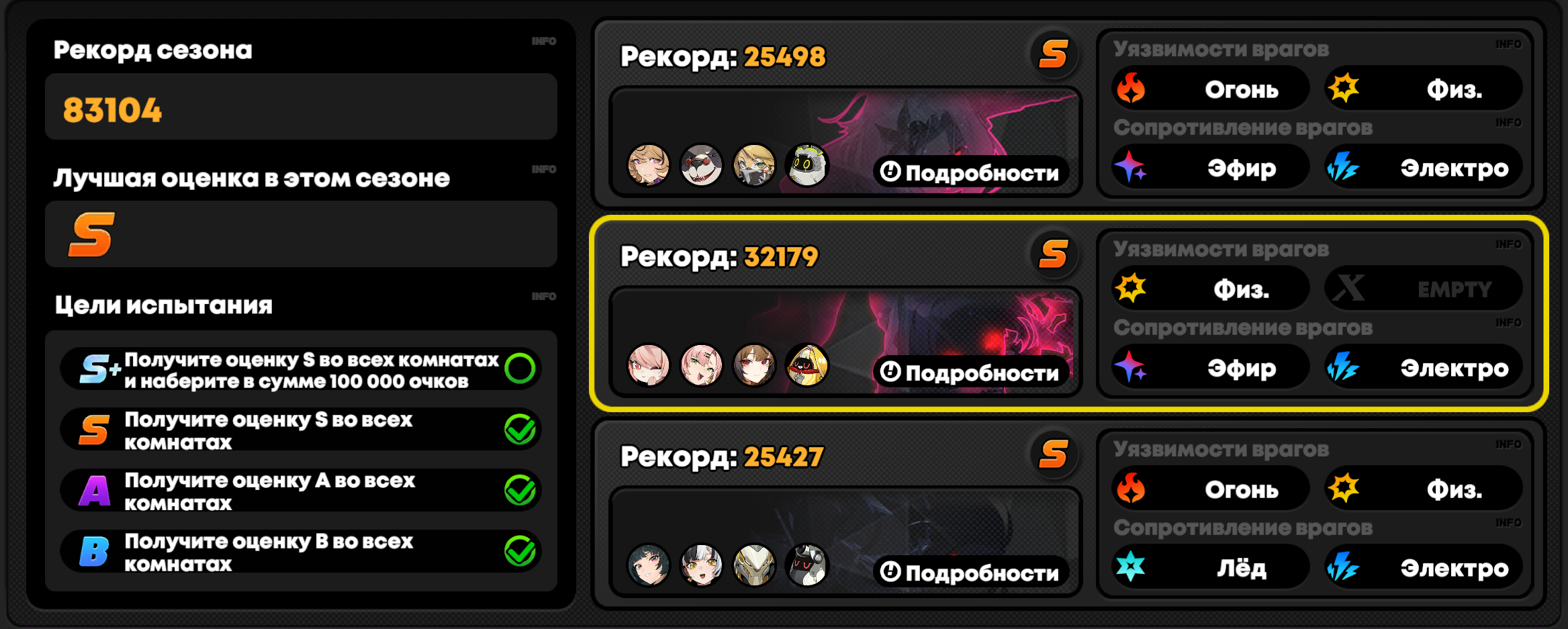Click the S rank badge next to record 25498

coord(1054,54)
